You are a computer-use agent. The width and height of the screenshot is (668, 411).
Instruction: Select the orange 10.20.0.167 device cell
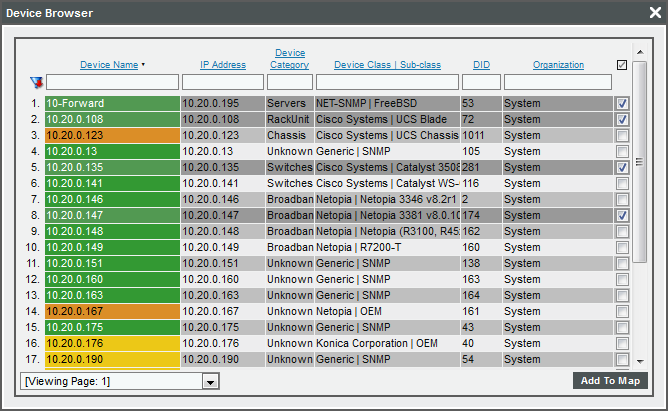pos(112,311)
